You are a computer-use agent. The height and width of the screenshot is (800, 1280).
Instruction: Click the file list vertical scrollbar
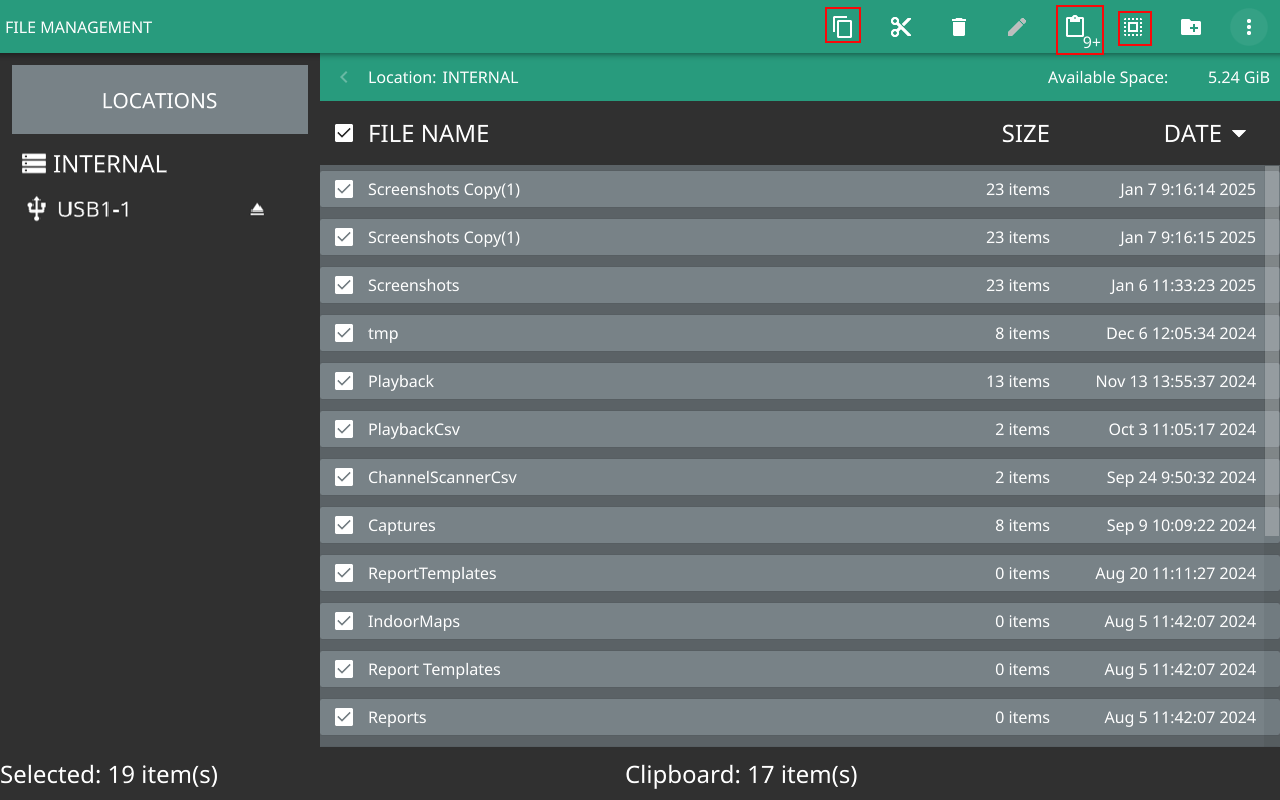point(1271,350)
